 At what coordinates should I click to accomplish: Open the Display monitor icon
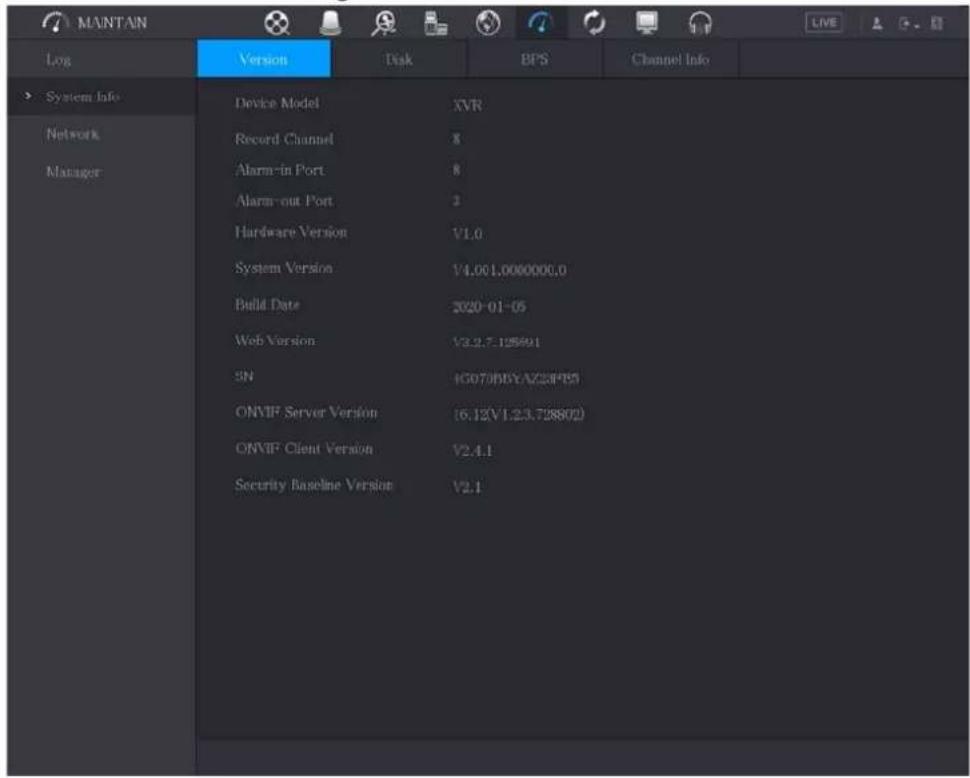pos(647,24)
